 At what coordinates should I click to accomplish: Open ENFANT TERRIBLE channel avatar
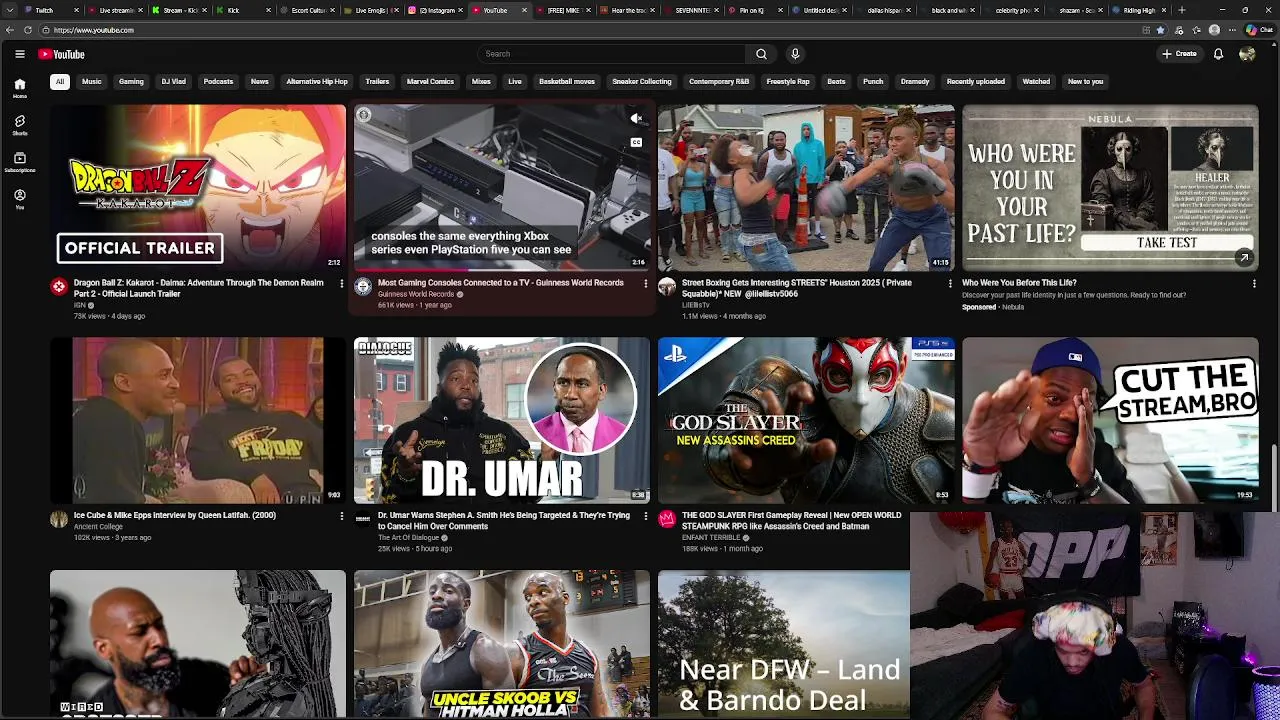click(x=667, y=519)
